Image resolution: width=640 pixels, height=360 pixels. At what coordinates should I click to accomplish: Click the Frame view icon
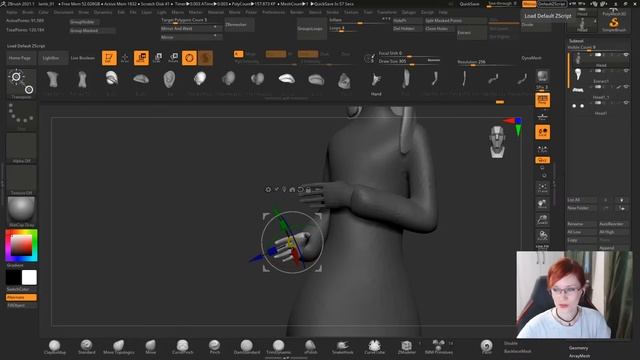coord(542,187)
